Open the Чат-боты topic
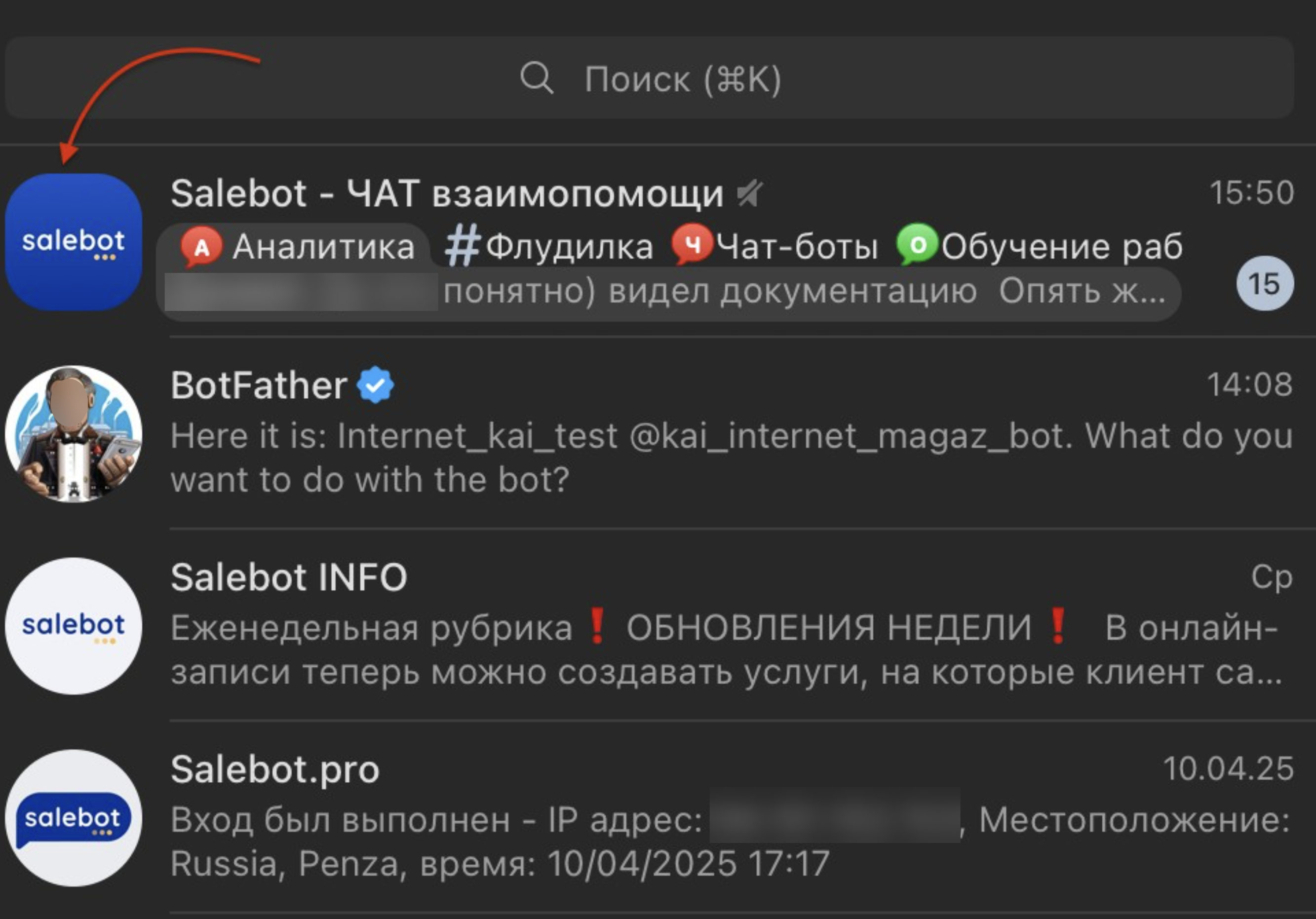1316x919 pixels. click(x=797, y=247)
